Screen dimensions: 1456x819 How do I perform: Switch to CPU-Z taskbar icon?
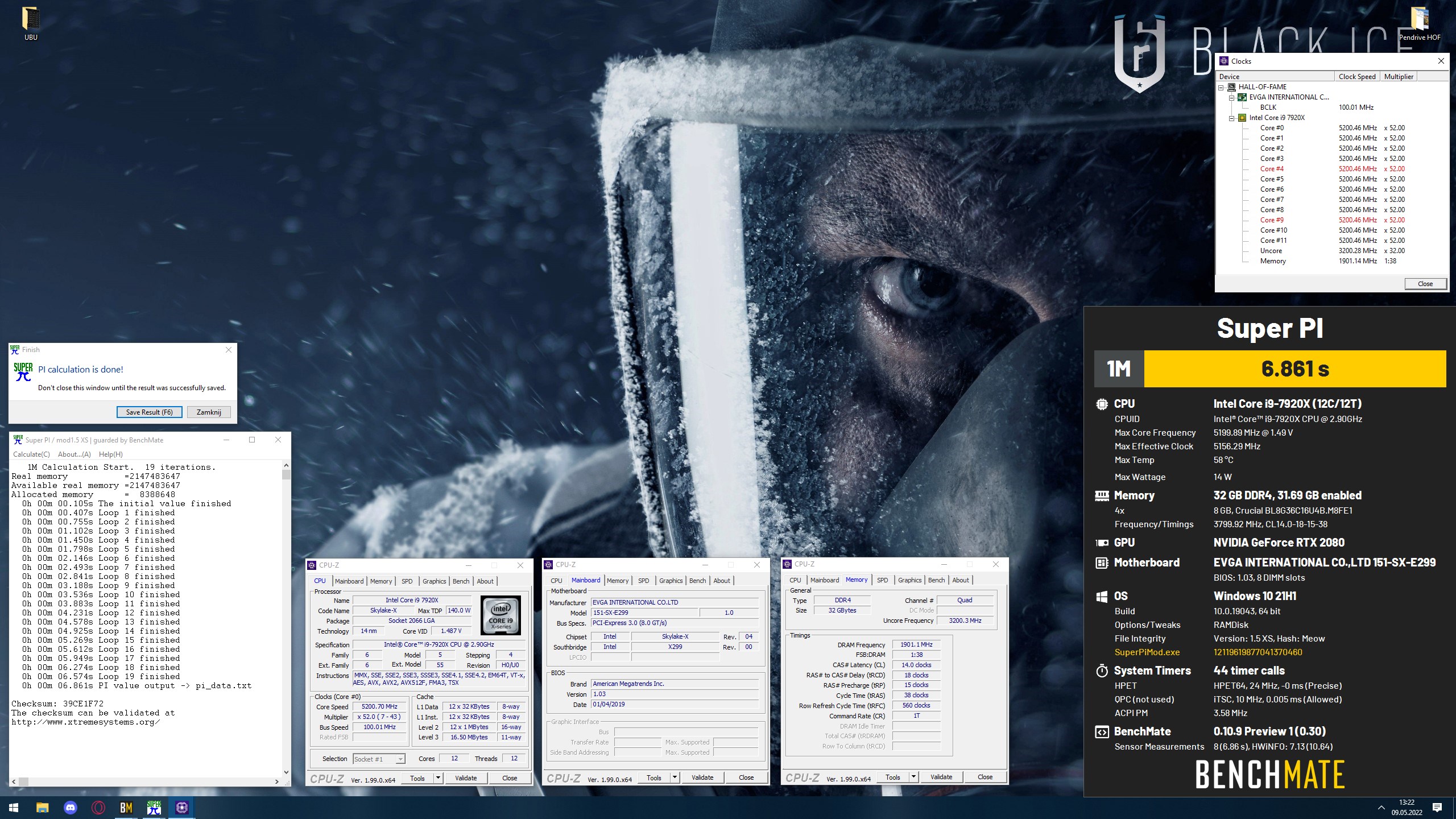[182, 808]
